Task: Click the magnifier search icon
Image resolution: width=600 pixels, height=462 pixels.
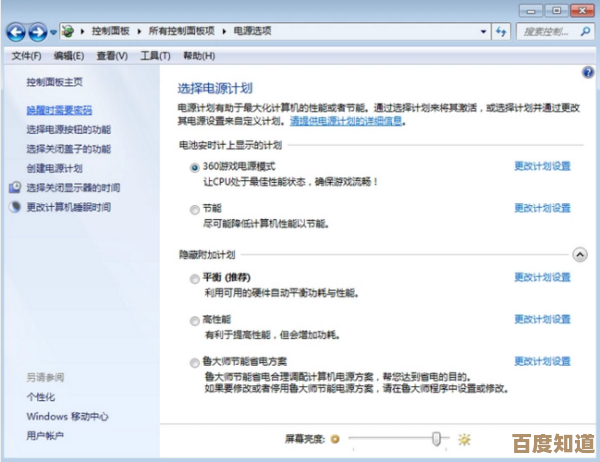Action: (585, 31)
